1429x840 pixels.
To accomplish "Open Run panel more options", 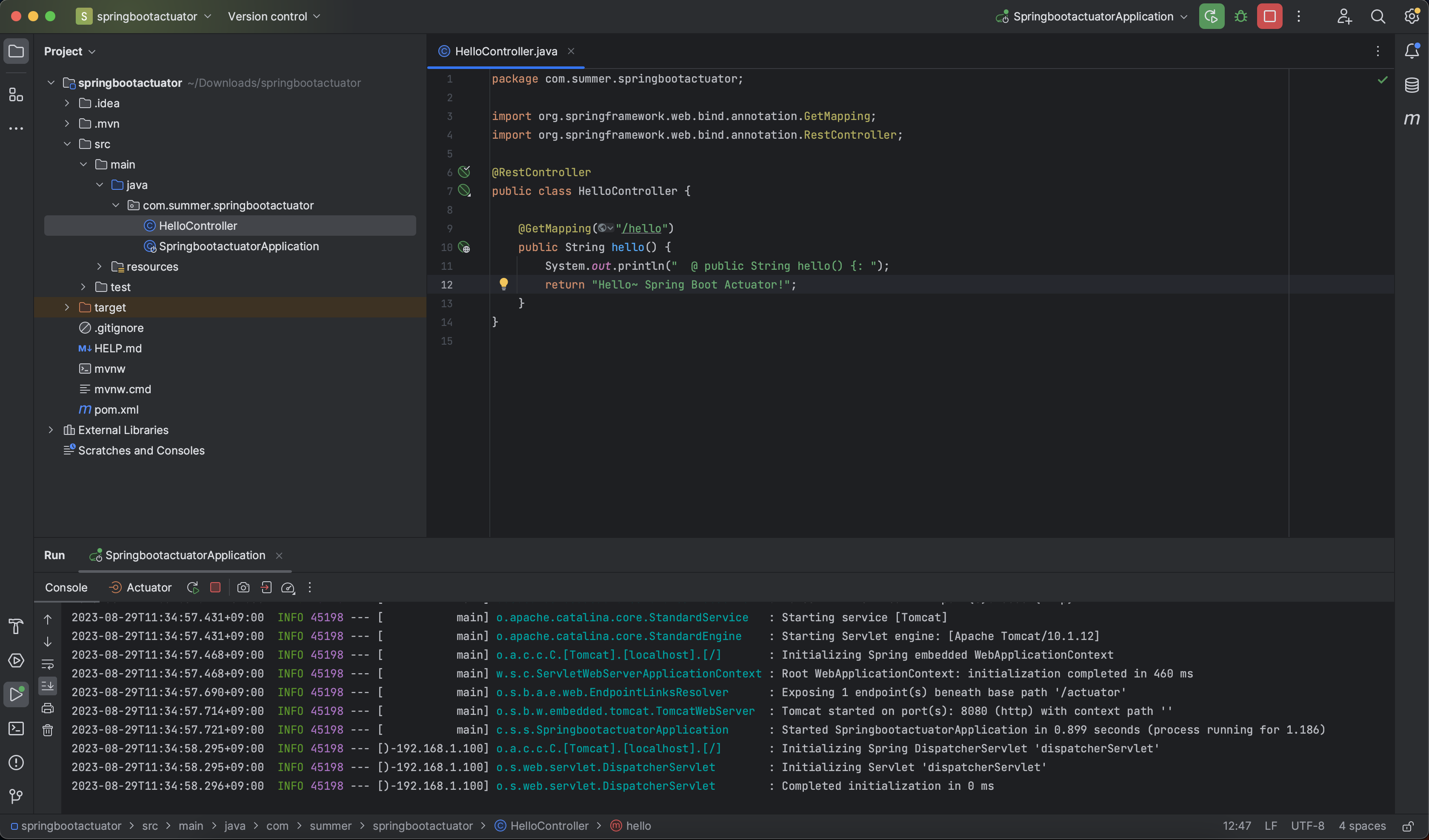I will (x=310, y=588).
